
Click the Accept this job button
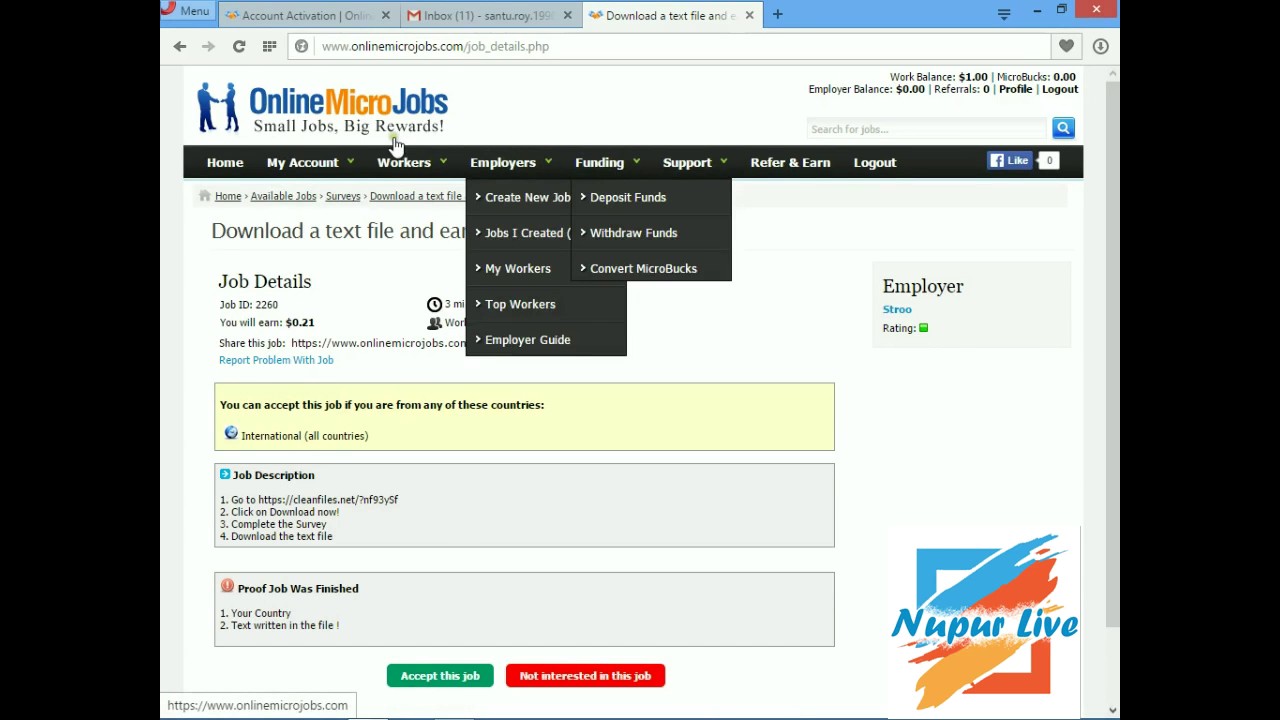point(440,676)
